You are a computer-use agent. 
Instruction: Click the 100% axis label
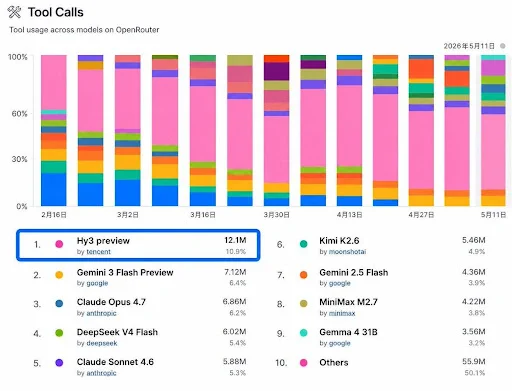pos(18,57)
